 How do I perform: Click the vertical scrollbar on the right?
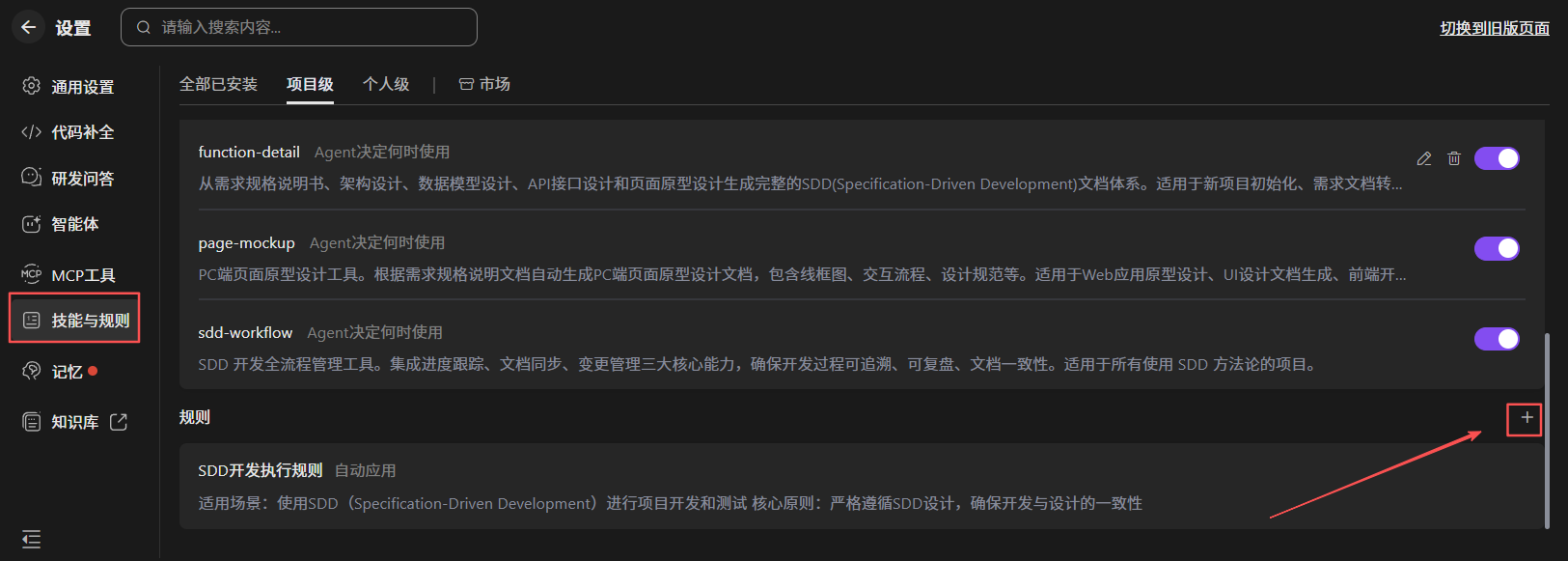tap(1547, 431)
